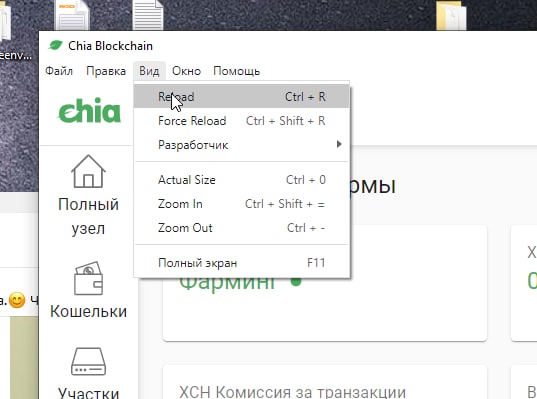
Task: Open Кошельки via the wallet icon
Action: coord(88,278)
